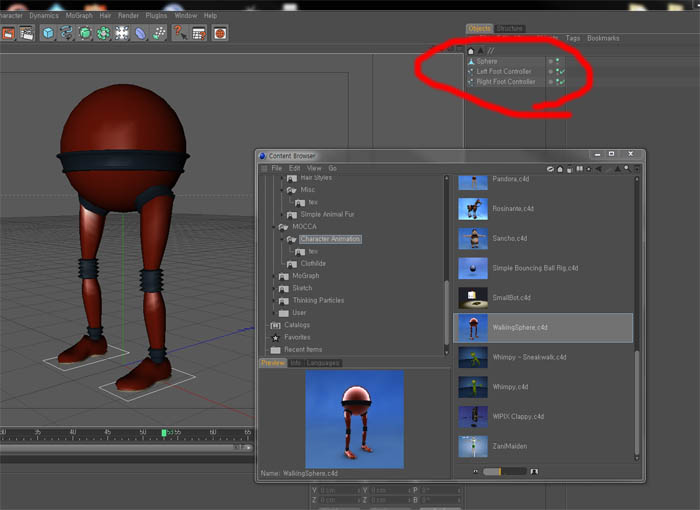Screen dimensions: 700x510
Task: Click the particle emitter icon
Action: coord(158,33)
